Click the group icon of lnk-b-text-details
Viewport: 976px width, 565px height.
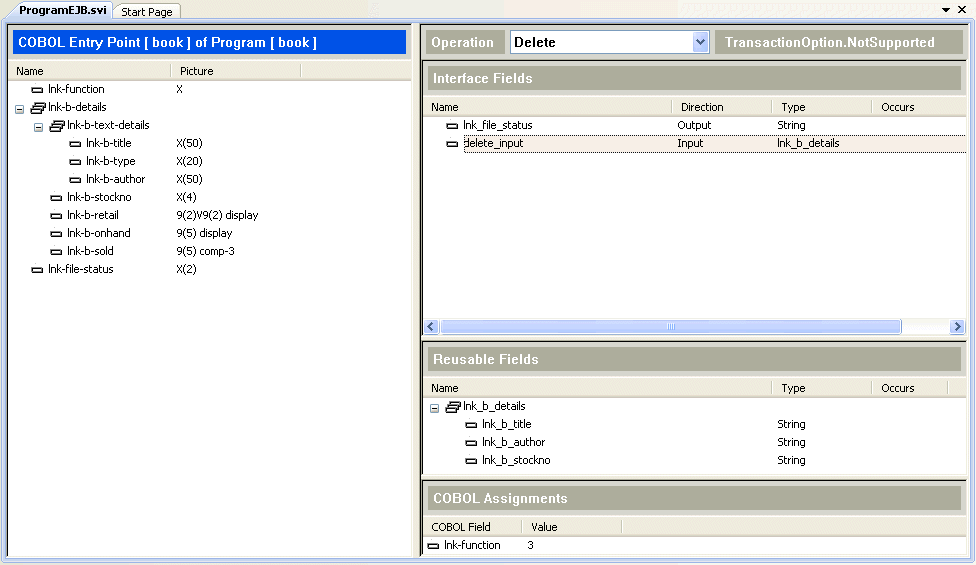click(57, 126)
